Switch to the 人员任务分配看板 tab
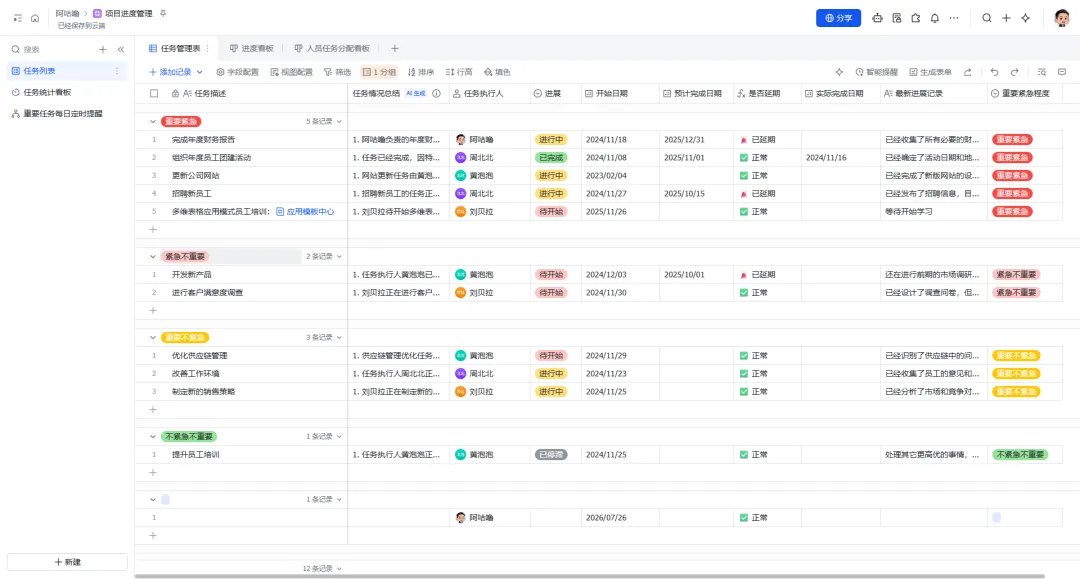Image resolution: width=1080 pixels, height=580 pixels. (x=332, y=48)
